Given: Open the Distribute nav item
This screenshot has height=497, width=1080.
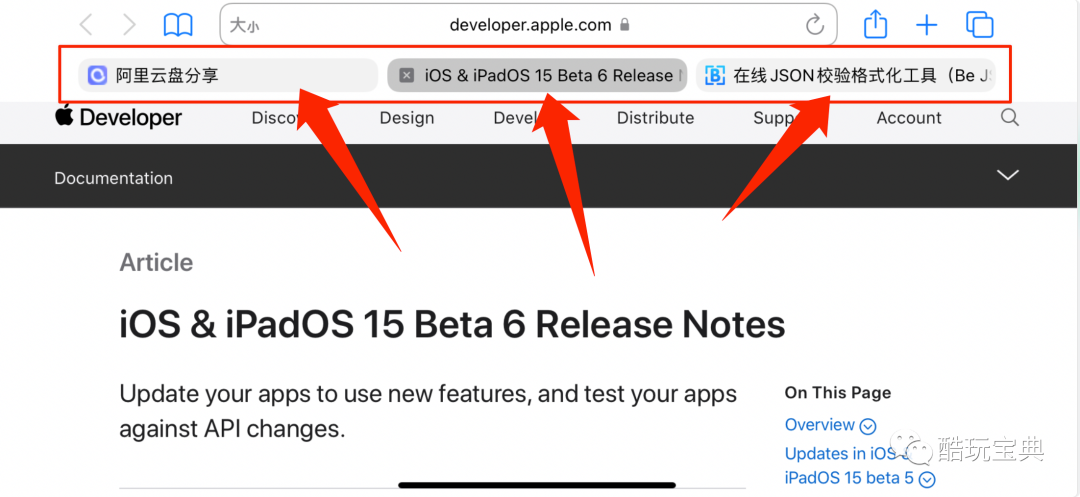Looking at the screenshot, I should 655,118.
